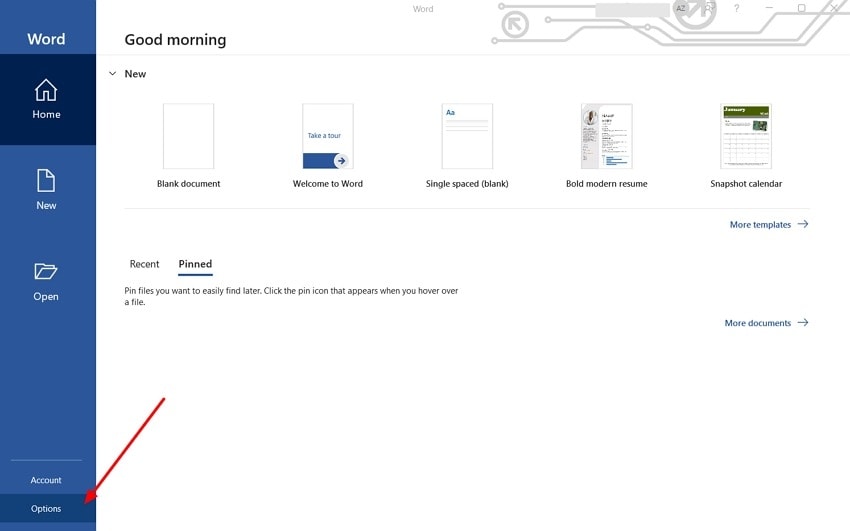The height and width of the screenshot is (531, 850).
Task: Click the feedback icon beside the avatar
Action: click(x=710, y=8)
